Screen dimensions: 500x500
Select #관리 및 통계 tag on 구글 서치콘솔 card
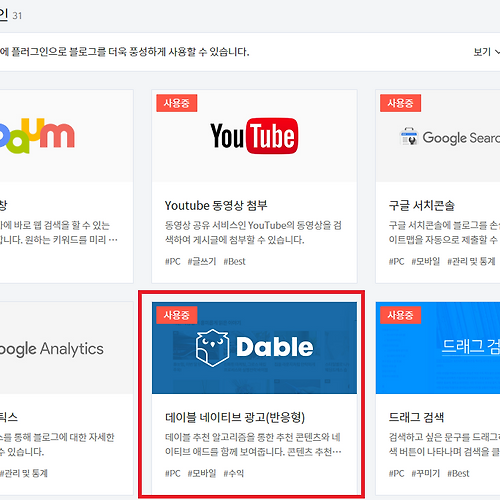[x=471, y=261]
